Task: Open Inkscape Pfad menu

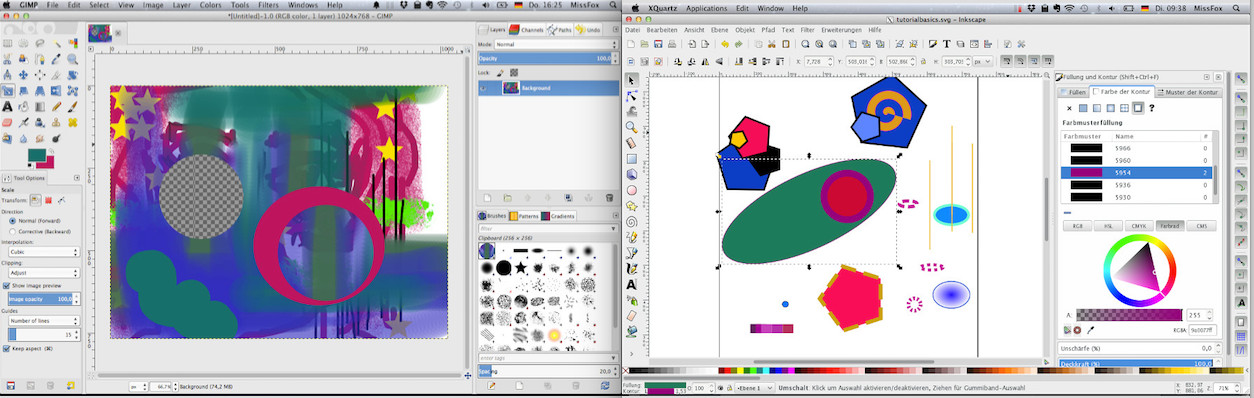Action: pyautogui.click(x=768, y=30)
